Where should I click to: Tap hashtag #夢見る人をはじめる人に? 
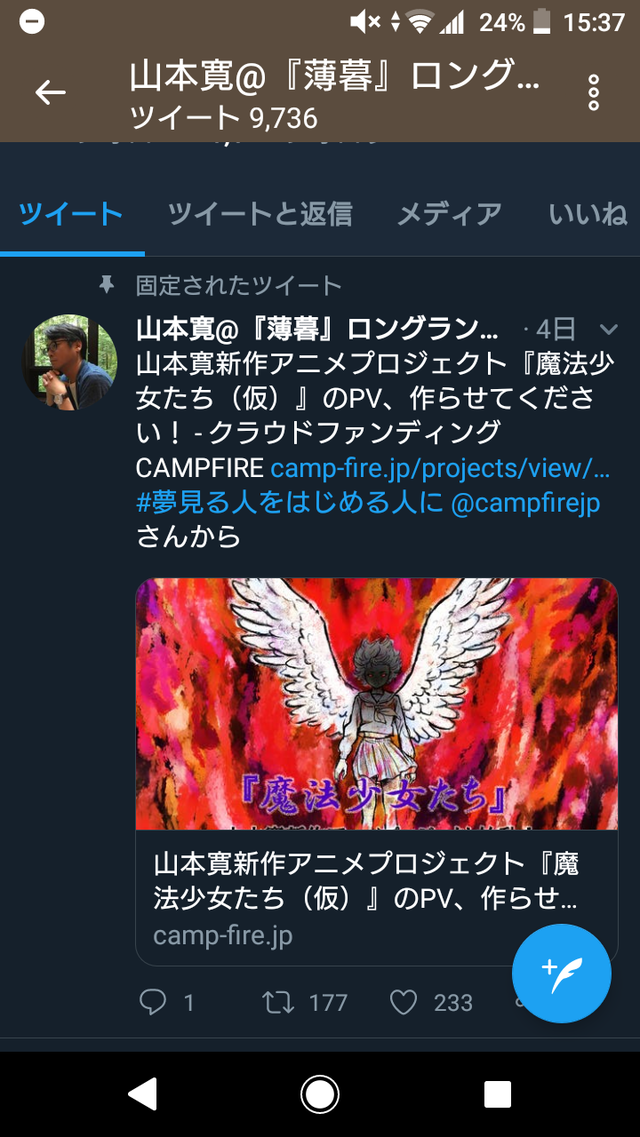pyautogui.click(x=289, y=503)
